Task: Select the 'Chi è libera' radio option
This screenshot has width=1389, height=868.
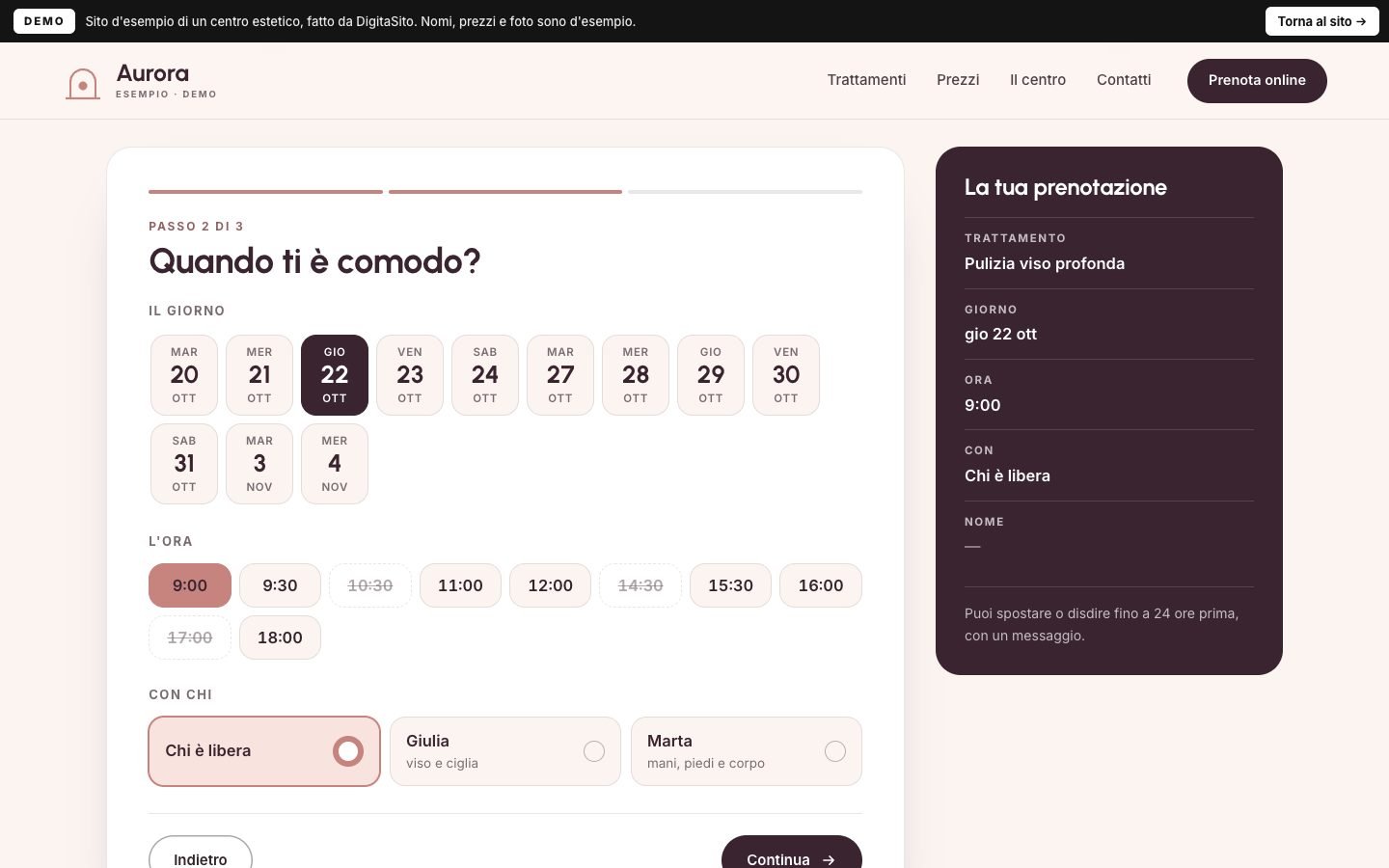Action: 264,751
